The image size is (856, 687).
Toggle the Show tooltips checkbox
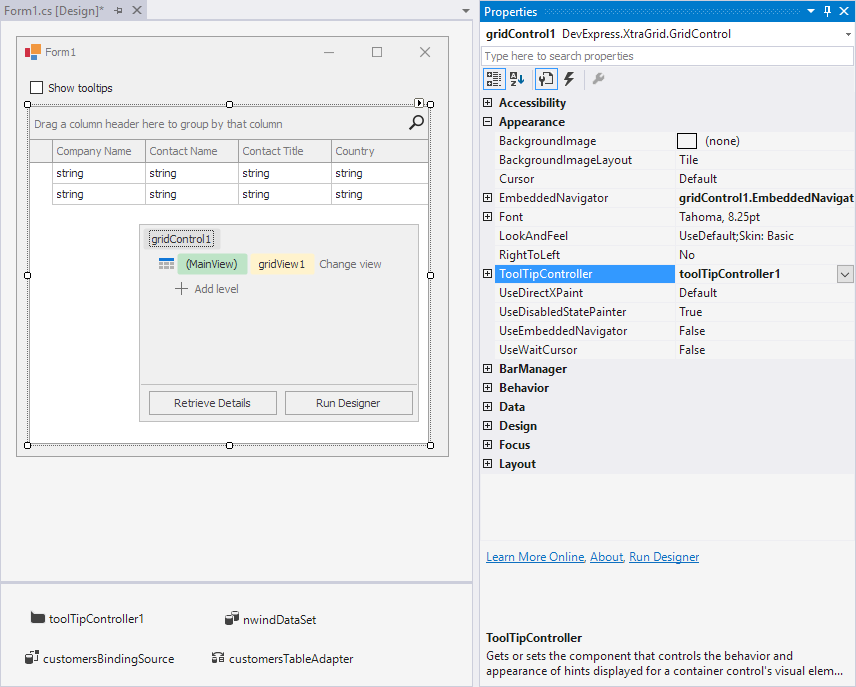pyautogui.click(x=37, y=88)
